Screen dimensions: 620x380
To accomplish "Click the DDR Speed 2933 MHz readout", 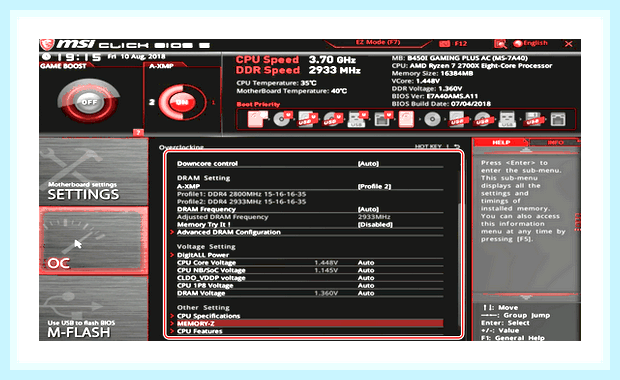I will pyautogui.click(x=298, y=70).
